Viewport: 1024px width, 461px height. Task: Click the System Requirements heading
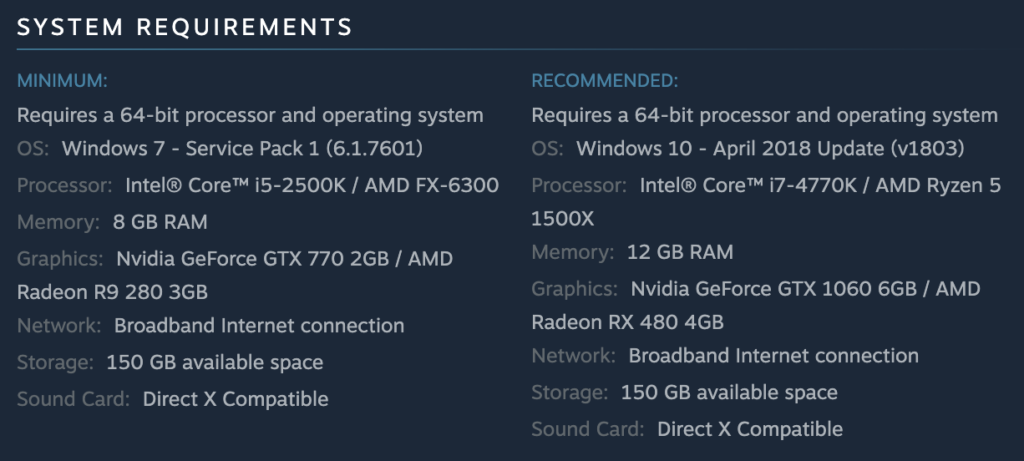184,27
